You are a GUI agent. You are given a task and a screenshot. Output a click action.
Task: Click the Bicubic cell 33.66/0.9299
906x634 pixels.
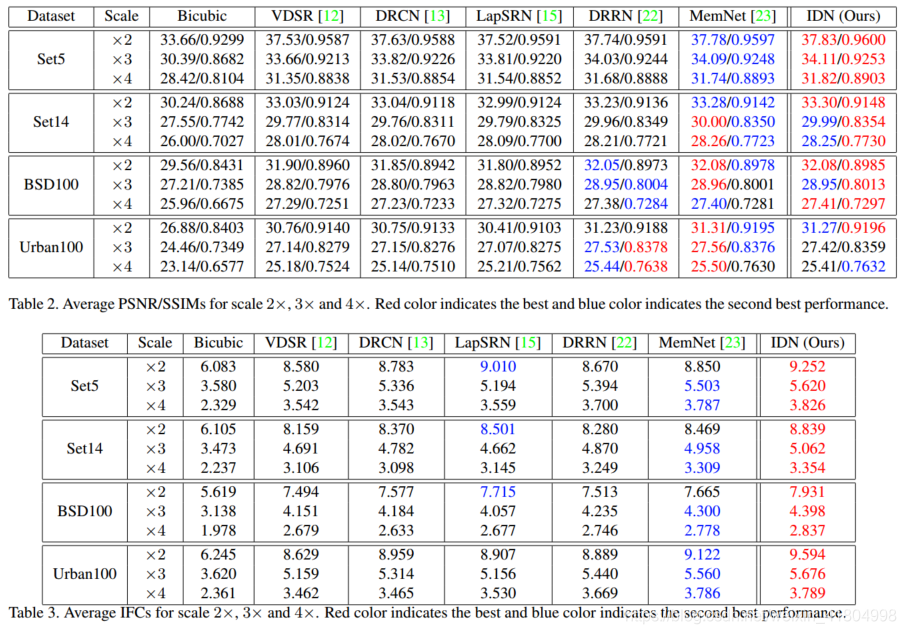(x=202, y=40)
